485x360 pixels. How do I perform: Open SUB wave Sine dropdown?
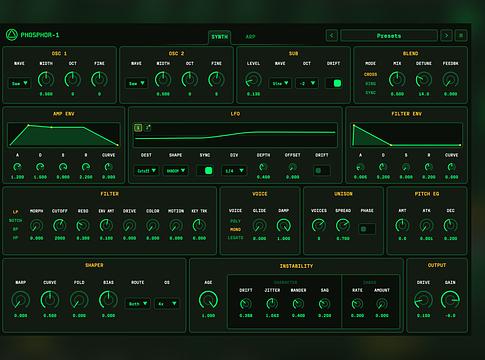tap(280, 83)
